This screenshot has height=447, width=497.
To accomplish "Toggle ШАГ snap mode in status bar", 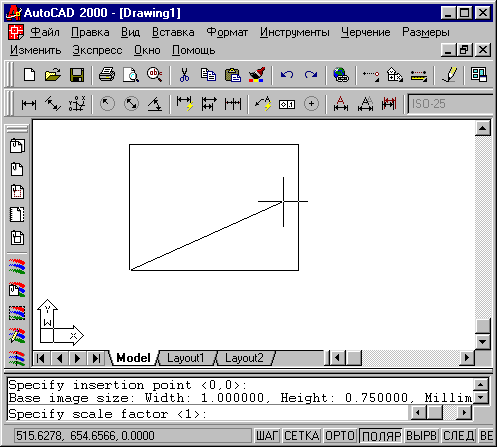I will click(x=267, y=435).
